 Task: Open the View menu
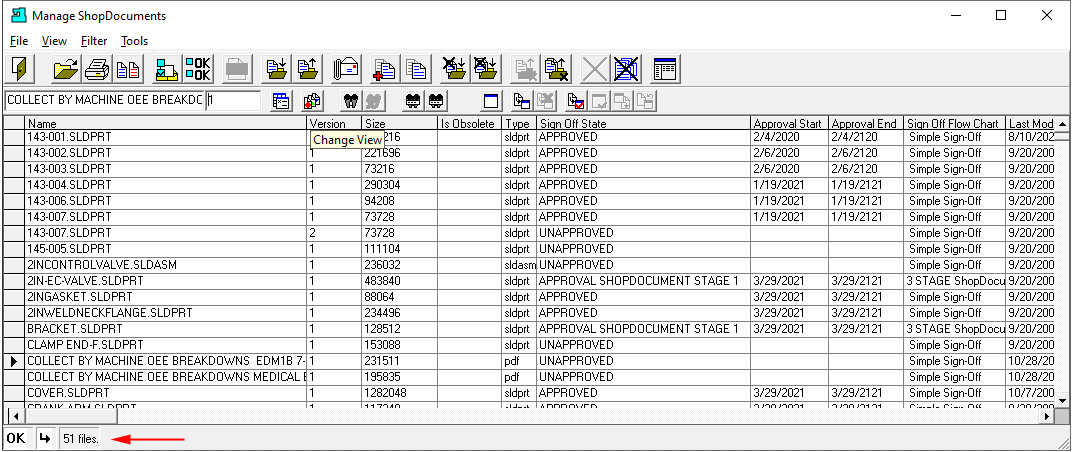tap(54, 41)
